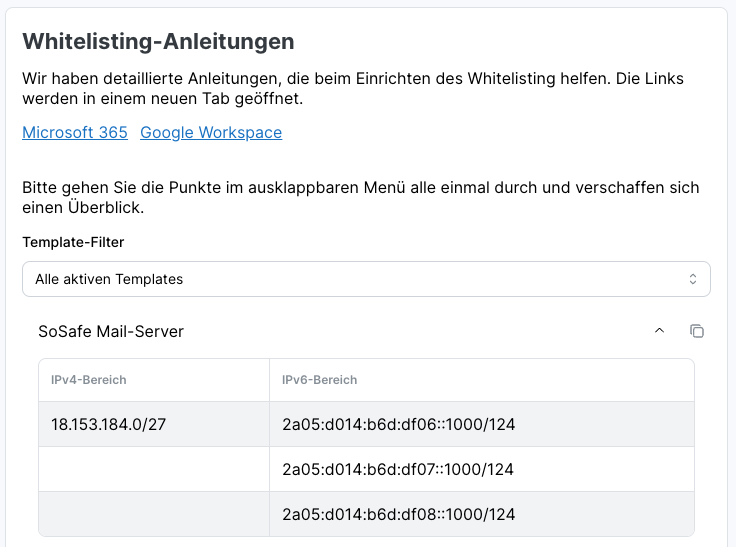Click the IPv6-Bereich column header
736x547 pixels.
click(320, 380)
